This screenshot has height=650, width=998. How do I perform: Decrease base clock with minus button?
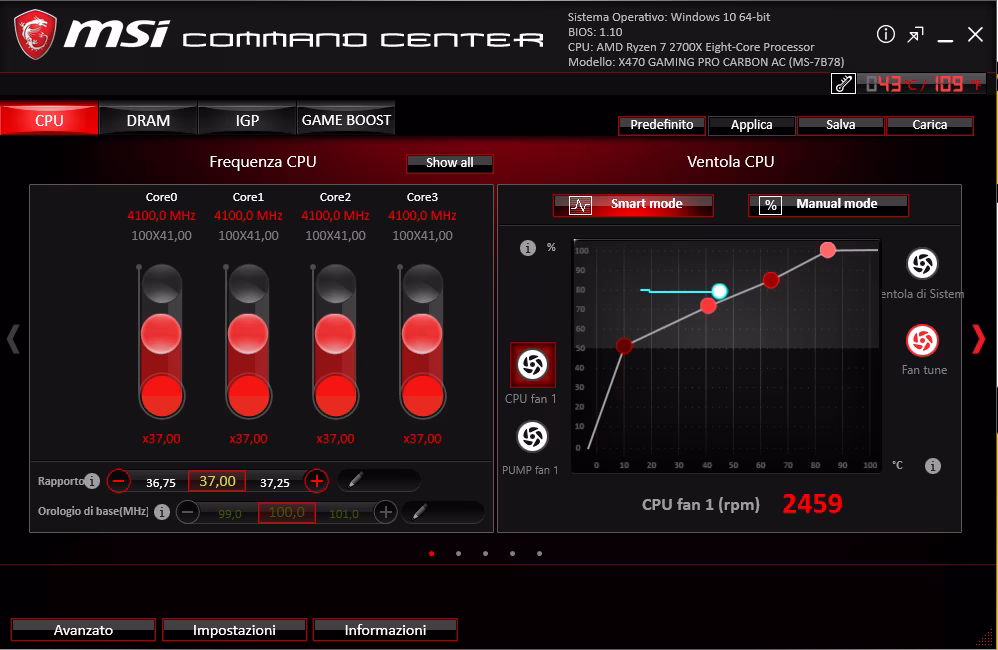(x=187, y=512)
